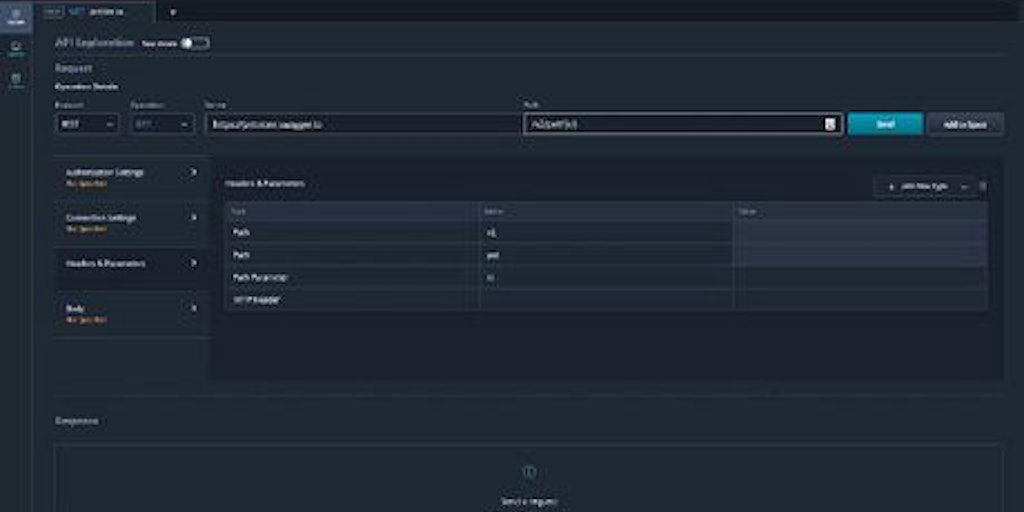The width and height of the screenshot is (1024, 512).
Task: Open the Operation dropdown showing GET
Action: 162,123
